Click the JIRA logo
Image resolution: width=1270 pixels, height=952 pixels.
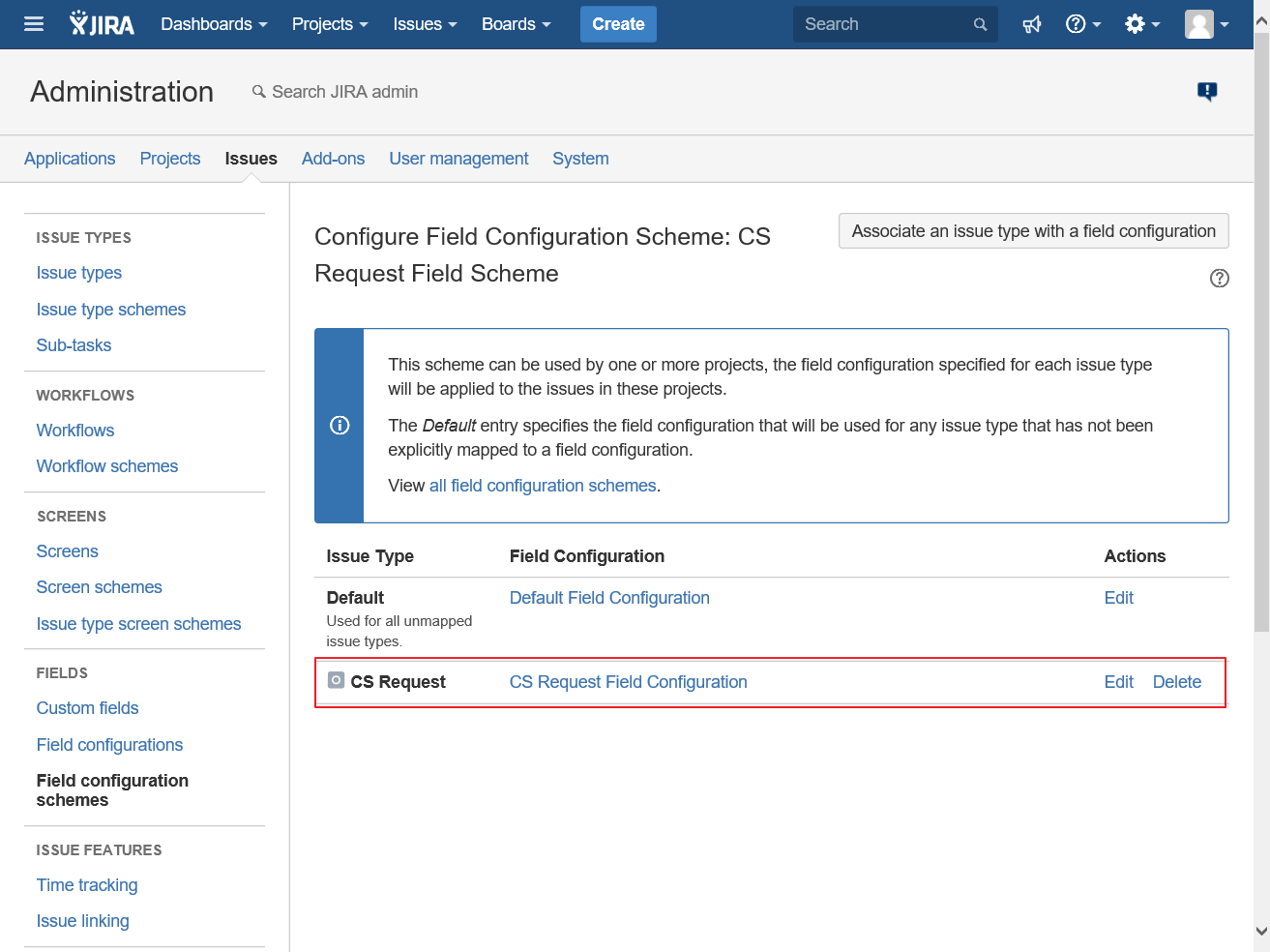pos(102,24)
